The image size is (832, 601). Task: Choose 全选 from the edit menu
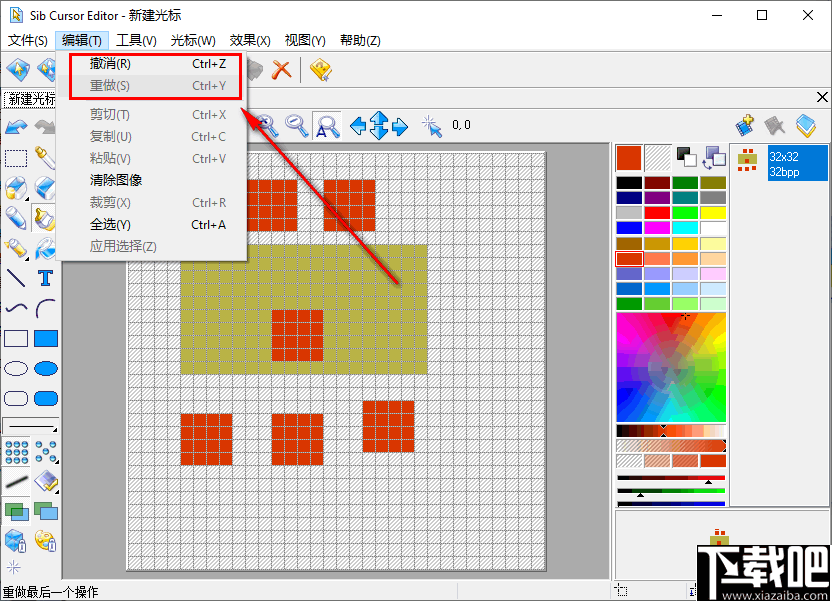point(110,224)
